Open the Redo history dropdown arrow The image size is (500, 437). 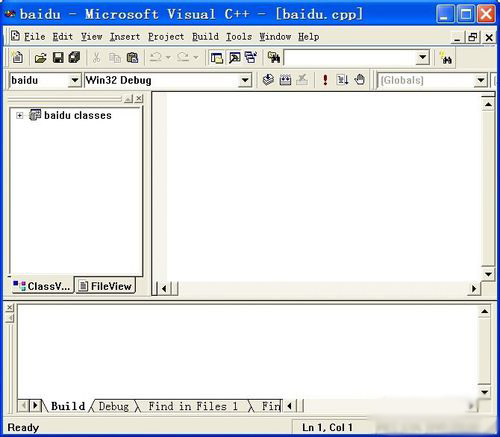pos(196,58)
